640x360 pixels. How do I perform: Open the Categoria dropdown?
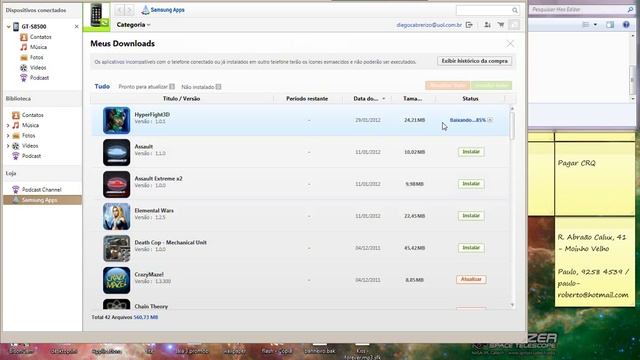[x=133, y=25]
